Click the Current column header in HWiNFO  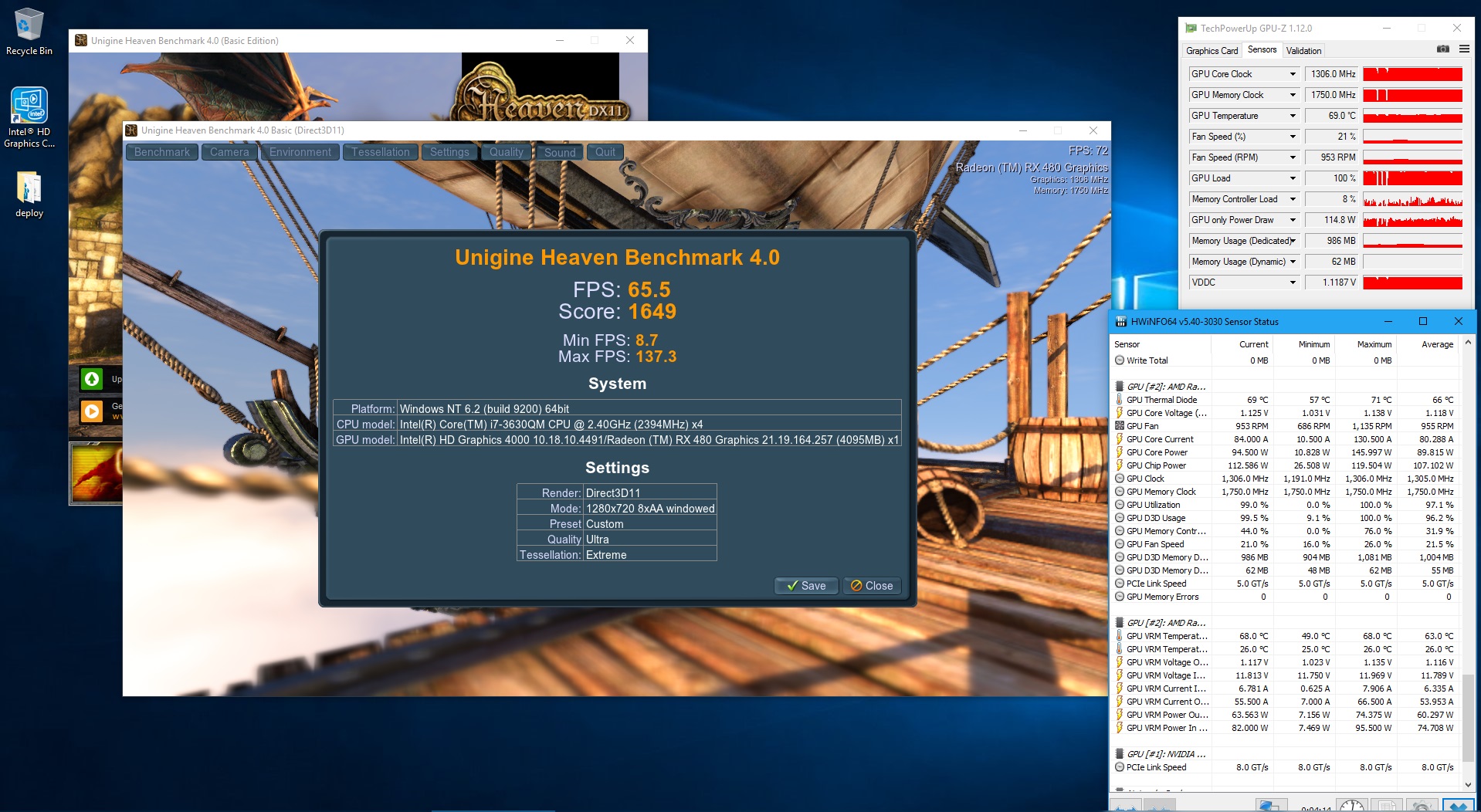1242,344
